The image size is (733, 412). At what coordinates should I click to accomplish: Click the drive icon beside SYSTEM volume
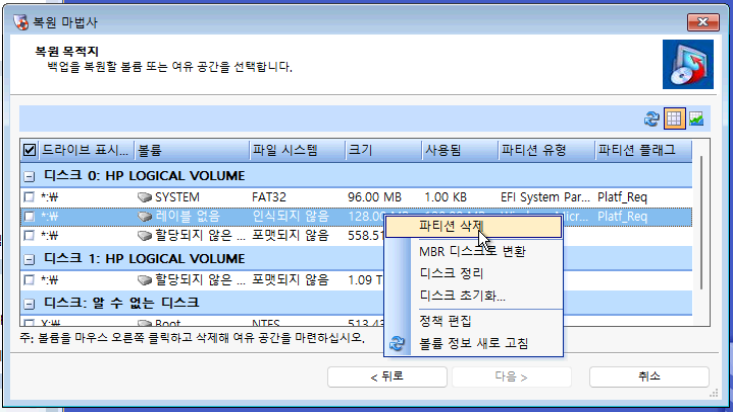(144, 197)
